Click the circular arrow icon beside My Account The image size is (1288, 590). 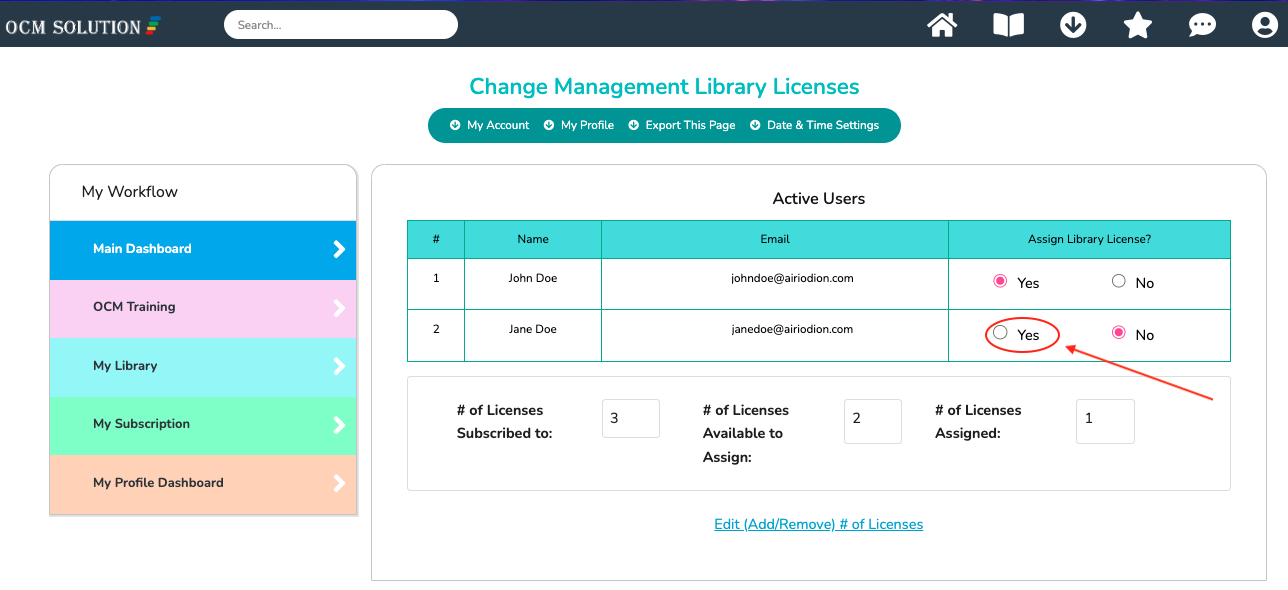[x=456, y=125]
